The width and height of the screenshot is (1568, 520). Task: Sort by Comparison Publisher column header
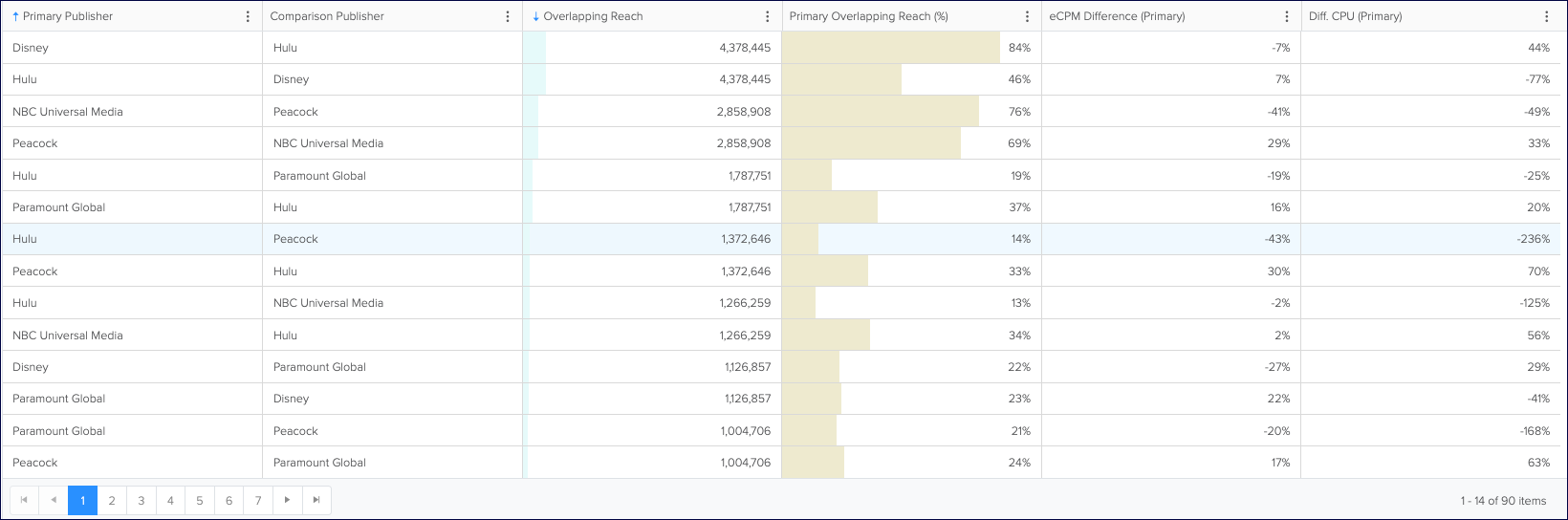point(327,16)
